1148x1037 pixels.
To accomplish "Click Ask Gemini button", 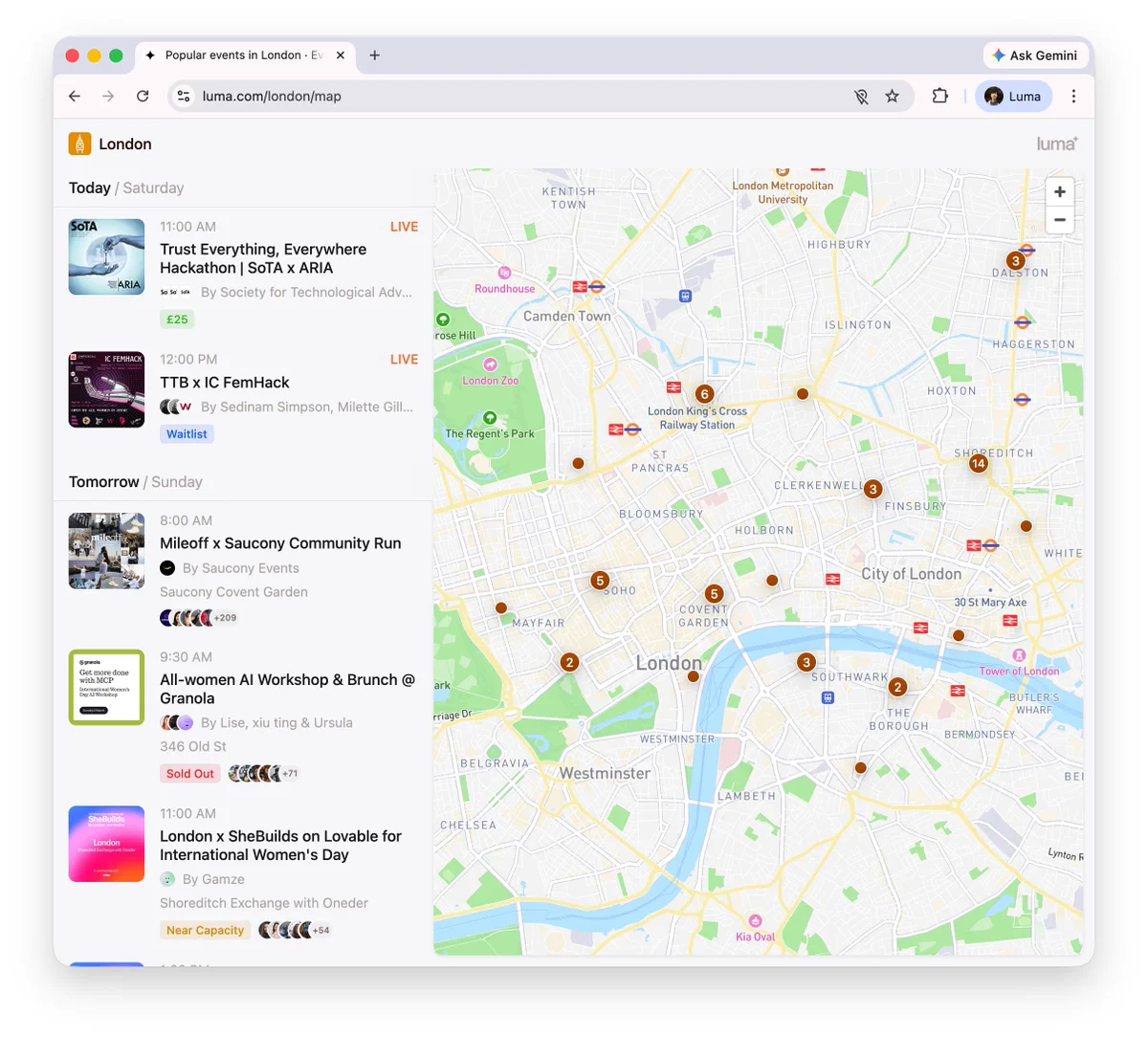I will [1035, 55].
